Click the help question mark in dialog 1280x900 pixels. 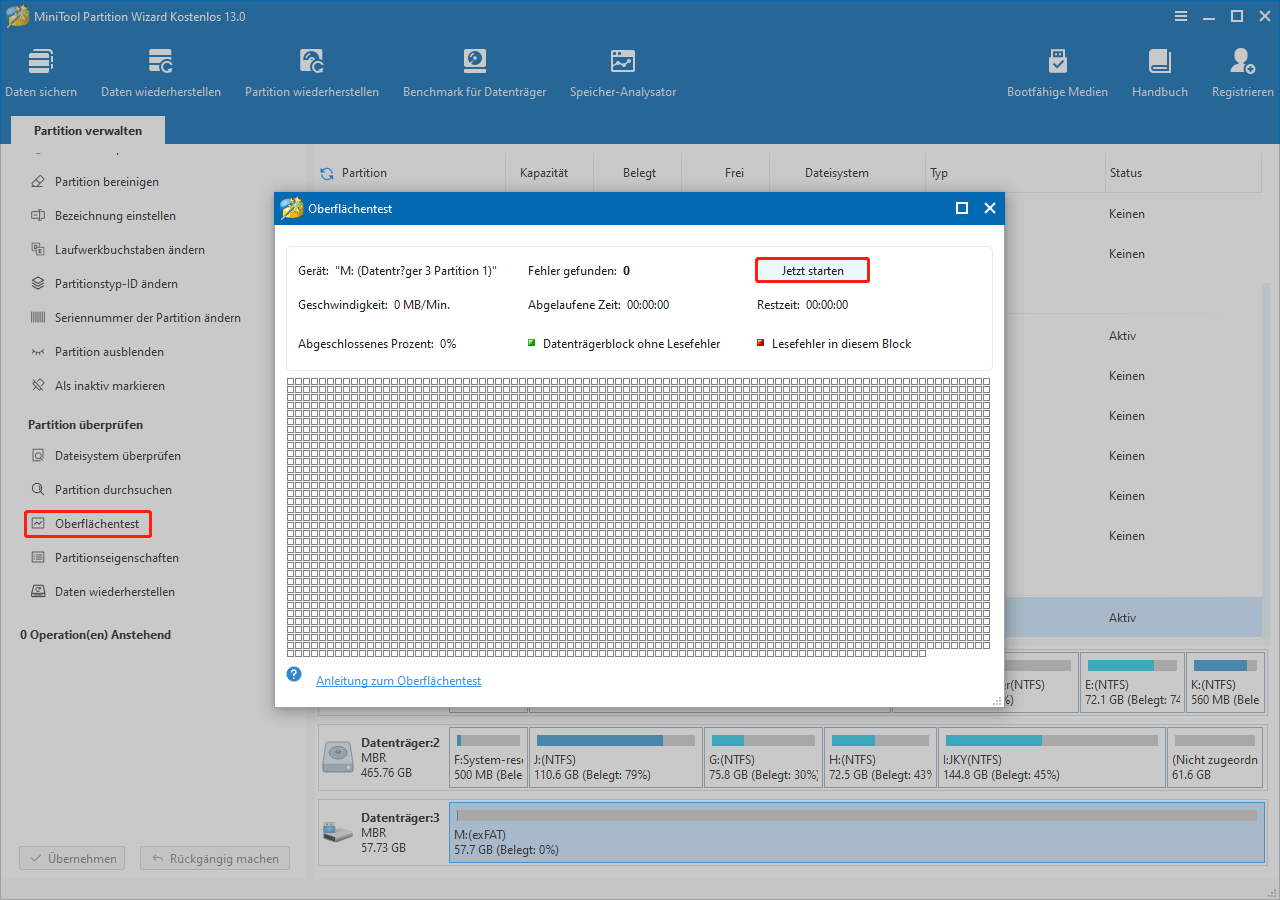(x=293, y=674)
